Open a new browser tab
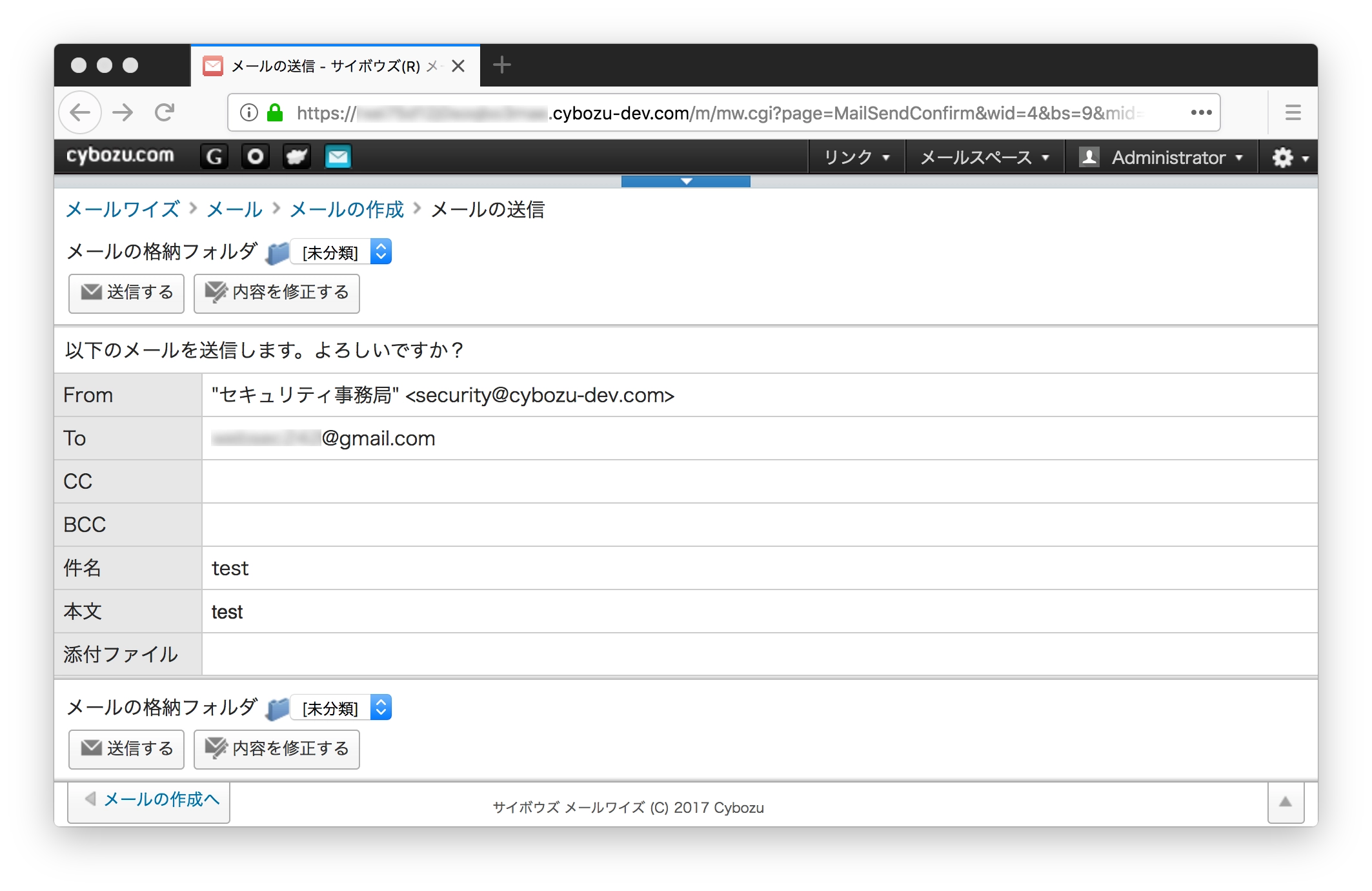Screen dimensions: 1372x891 (x=501, y=65)
